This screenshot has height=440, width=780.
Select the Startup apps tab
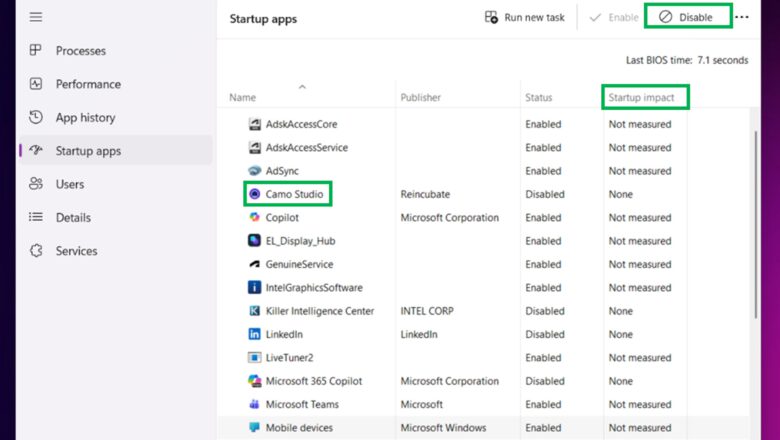tap(116, 151)
